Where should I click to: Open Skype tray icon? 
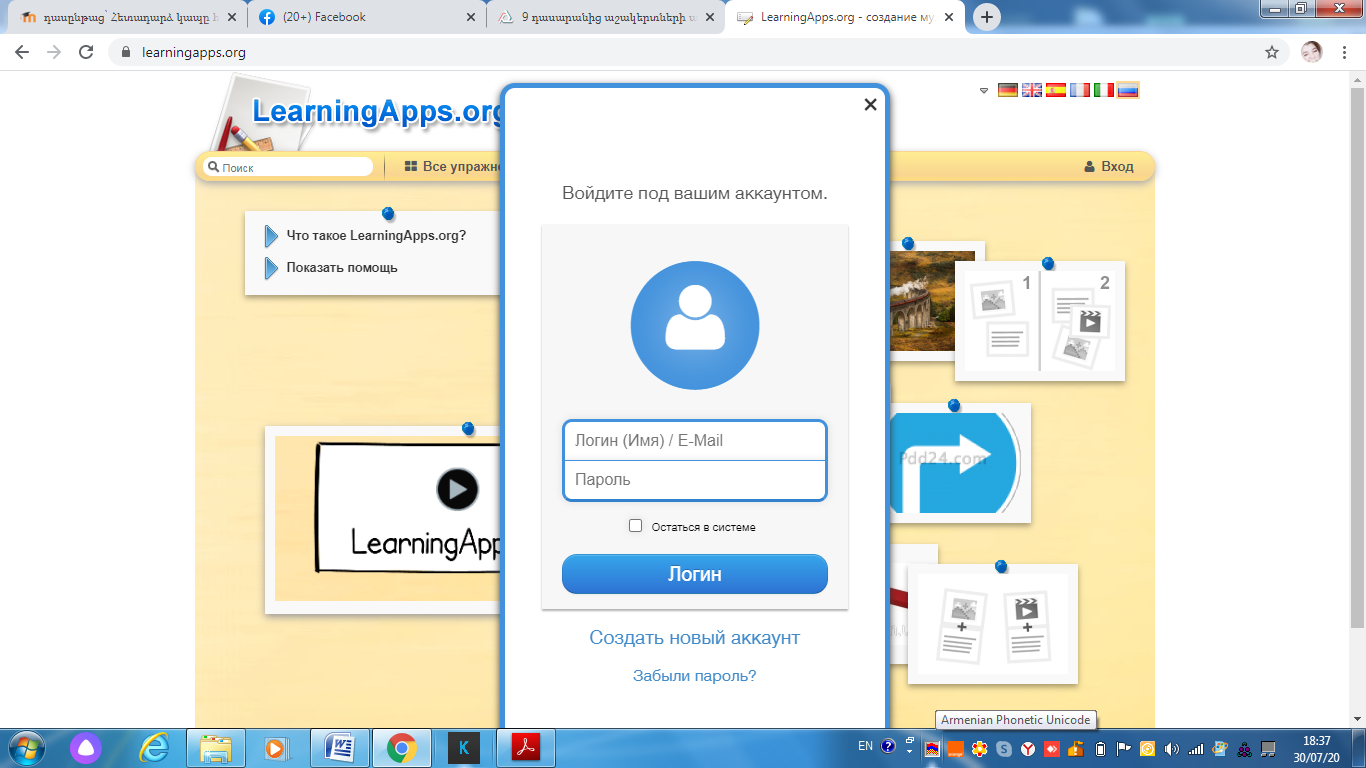click(1003, 749)
